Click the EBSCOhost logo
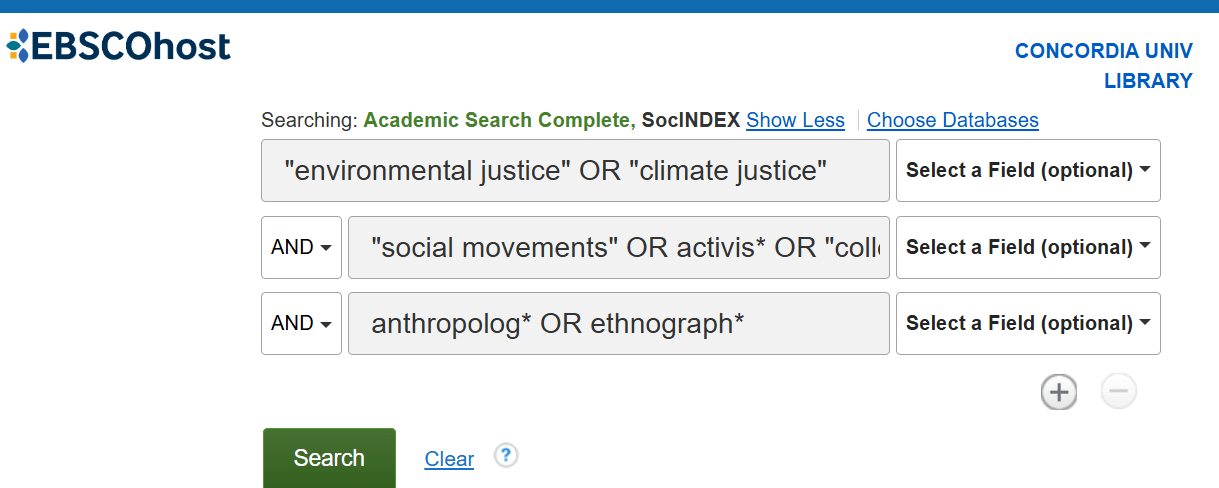 [x=118, y=45]
